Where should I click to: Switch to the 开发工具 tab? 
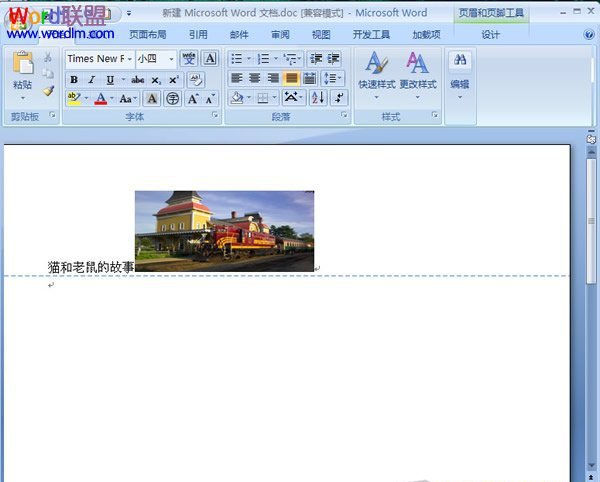[x=371, y=35]
